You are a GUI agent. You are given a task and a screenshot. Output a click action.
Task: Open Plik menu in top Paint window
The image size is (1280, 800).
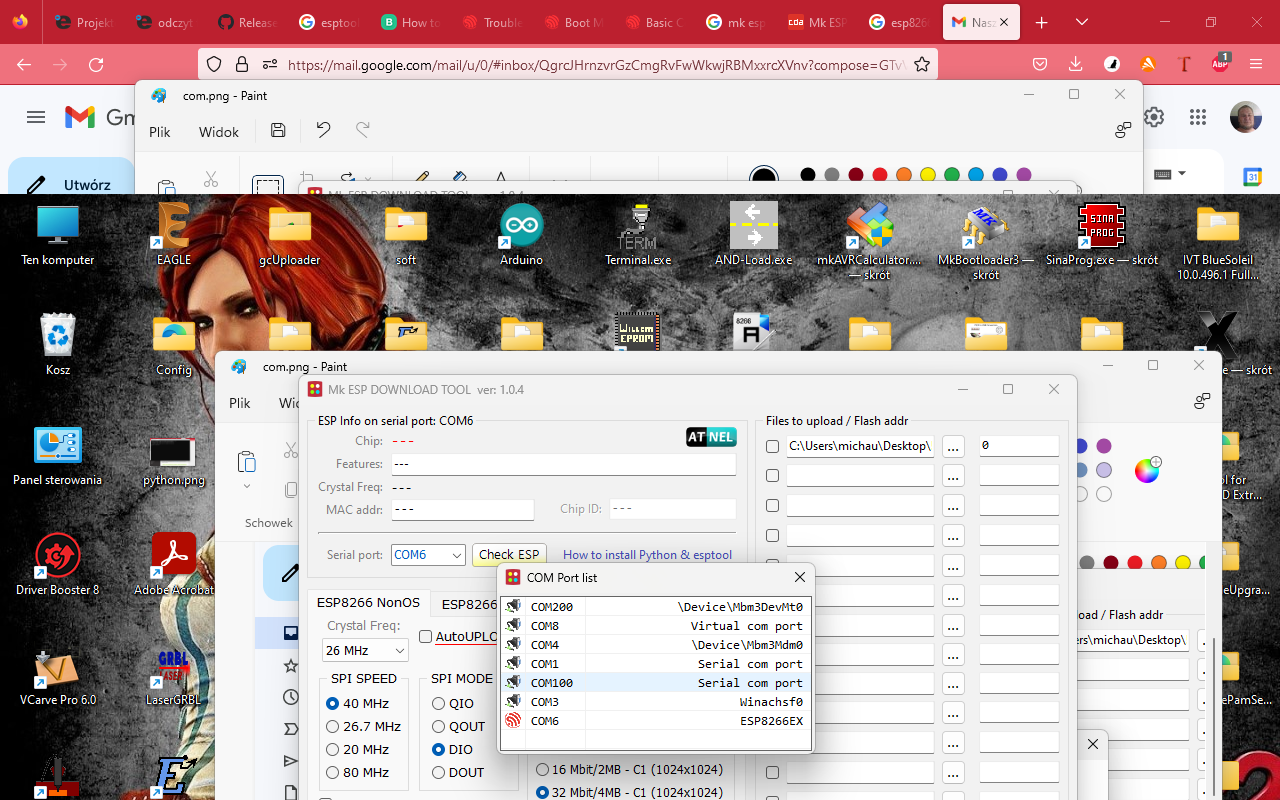point(160,132)
